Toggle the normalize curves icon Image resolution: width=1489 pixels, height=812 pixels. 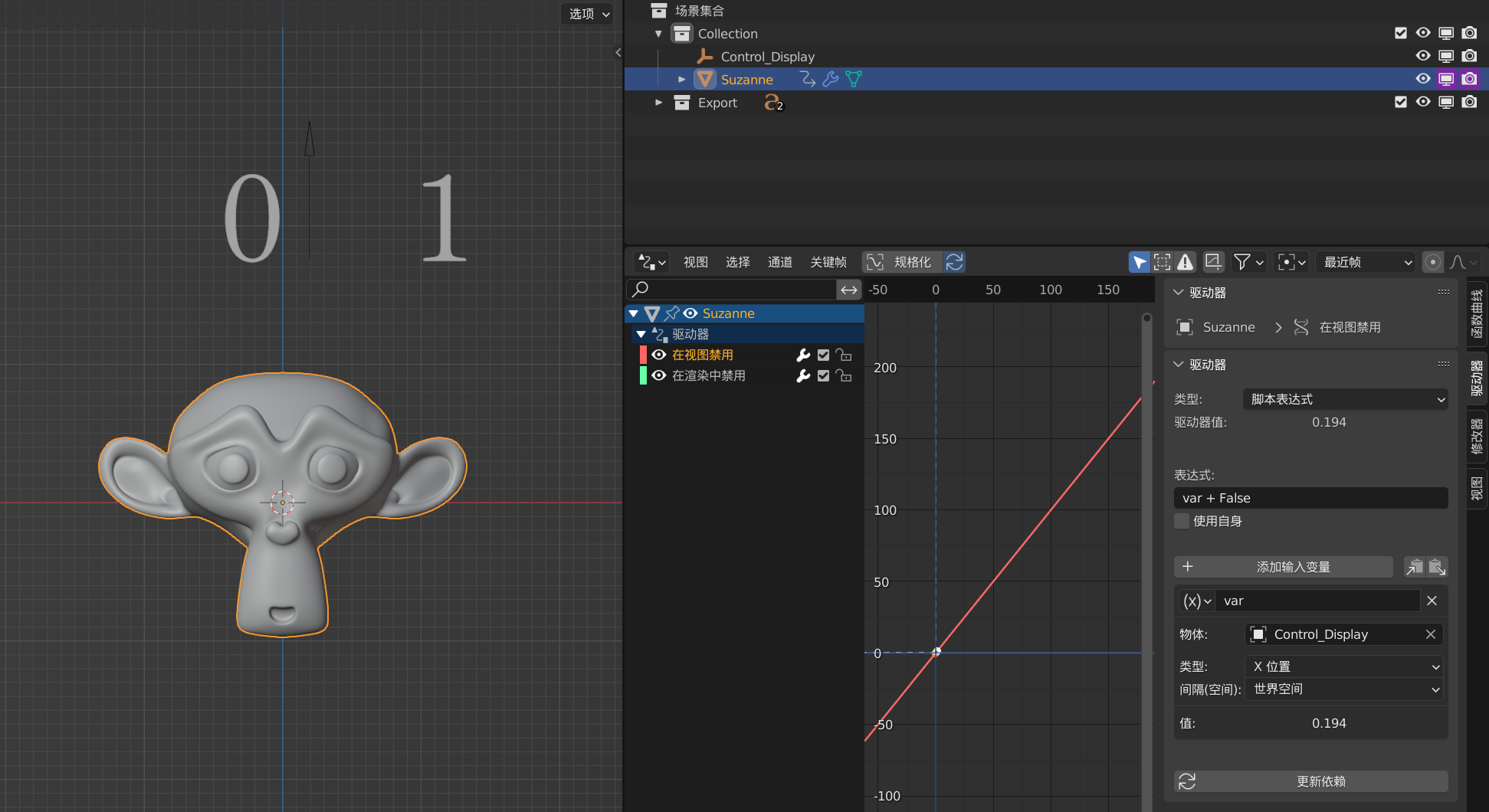[x=875, y=262]
